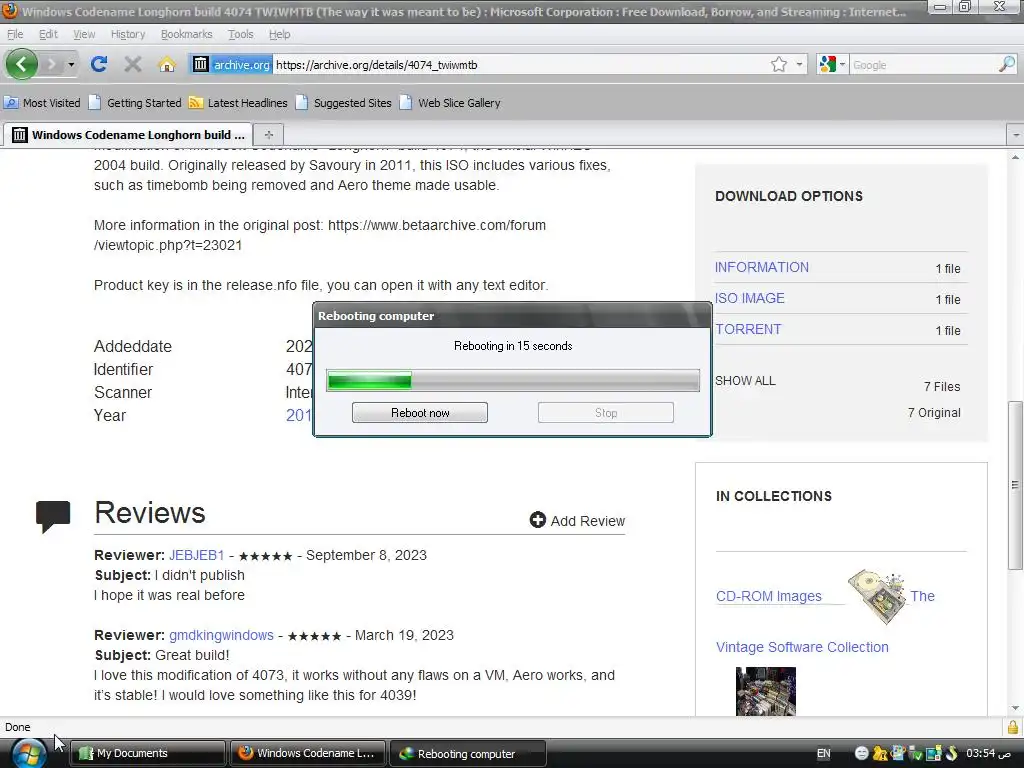Screen dimensions: 1024x768
Task: Open the Tools menu
Action: point(240,34)
